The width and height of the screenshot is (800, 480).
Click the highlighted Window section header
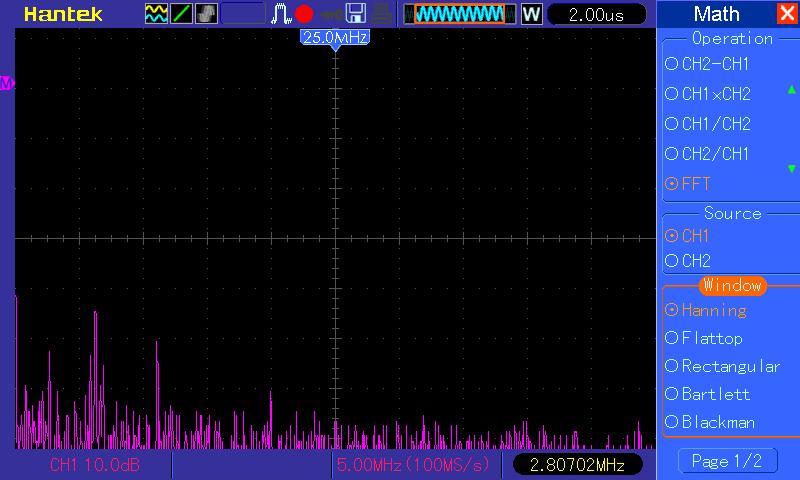(732, 285)
